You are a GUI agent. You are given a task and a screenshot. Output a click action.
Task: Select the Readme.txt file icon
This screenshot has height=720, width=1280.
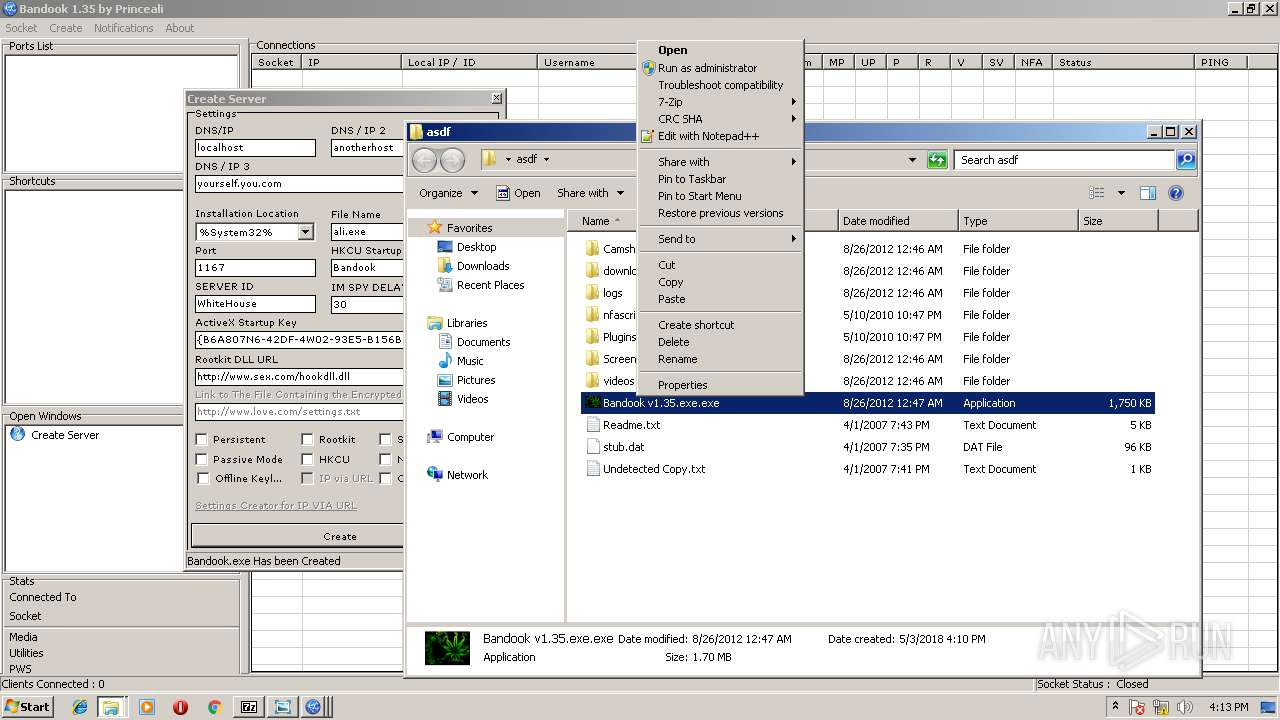coord(593,425)
